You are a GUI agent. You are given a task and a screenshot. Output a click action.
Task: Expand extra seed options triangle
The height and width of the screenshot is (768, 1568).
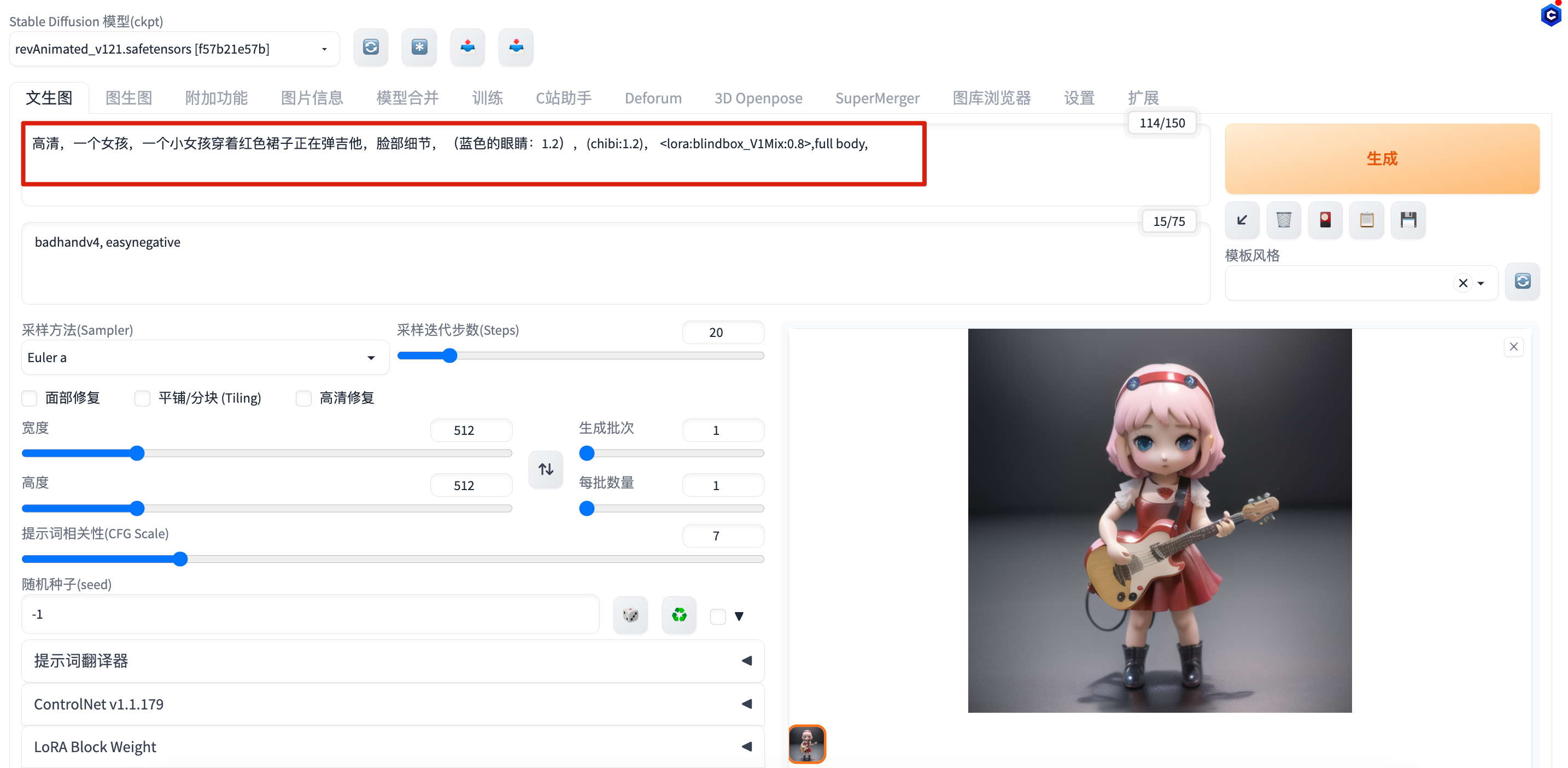pyautogui.click(x=739, y=616)
